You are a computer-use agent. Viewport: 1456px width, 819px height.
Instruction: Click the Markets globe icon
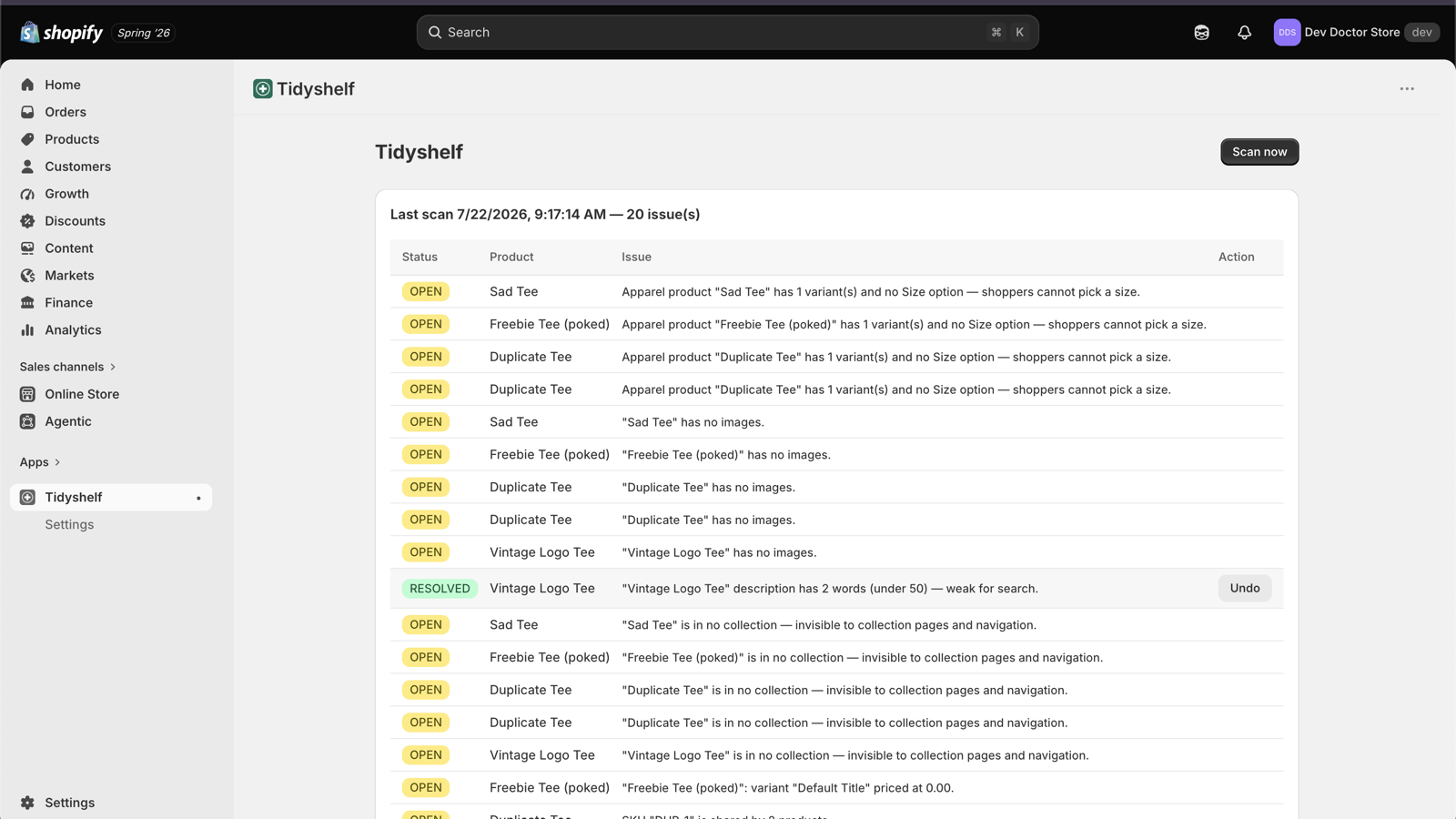27,276
